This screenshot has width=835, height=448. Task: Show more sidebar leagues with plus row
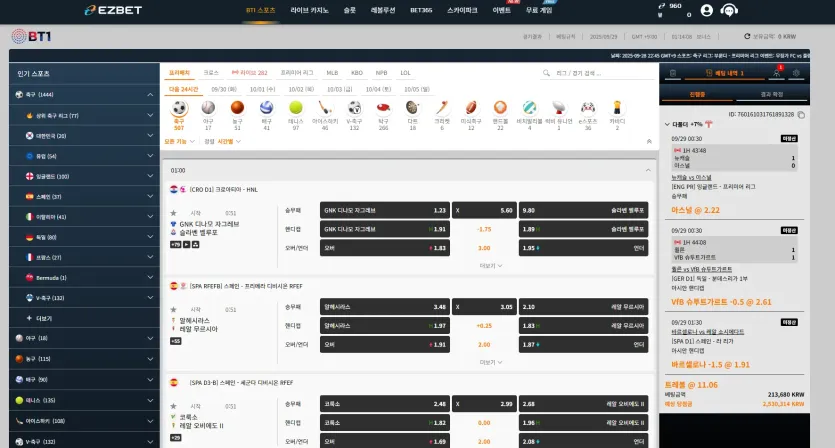click(x=84, y=318)
